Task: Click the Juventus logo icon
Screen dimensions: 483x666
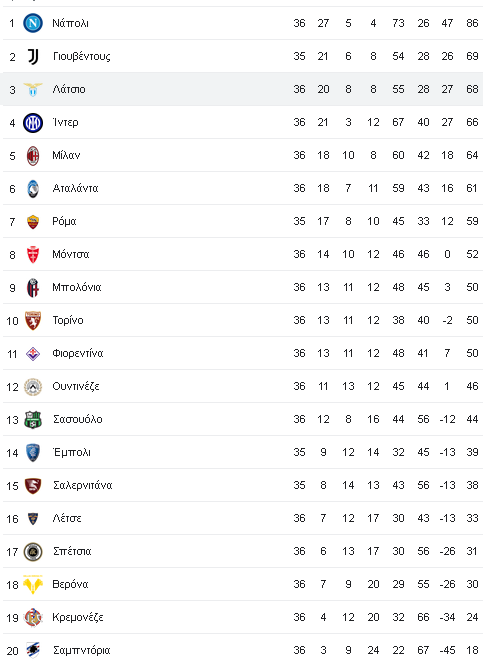Action: pos(33,56)
